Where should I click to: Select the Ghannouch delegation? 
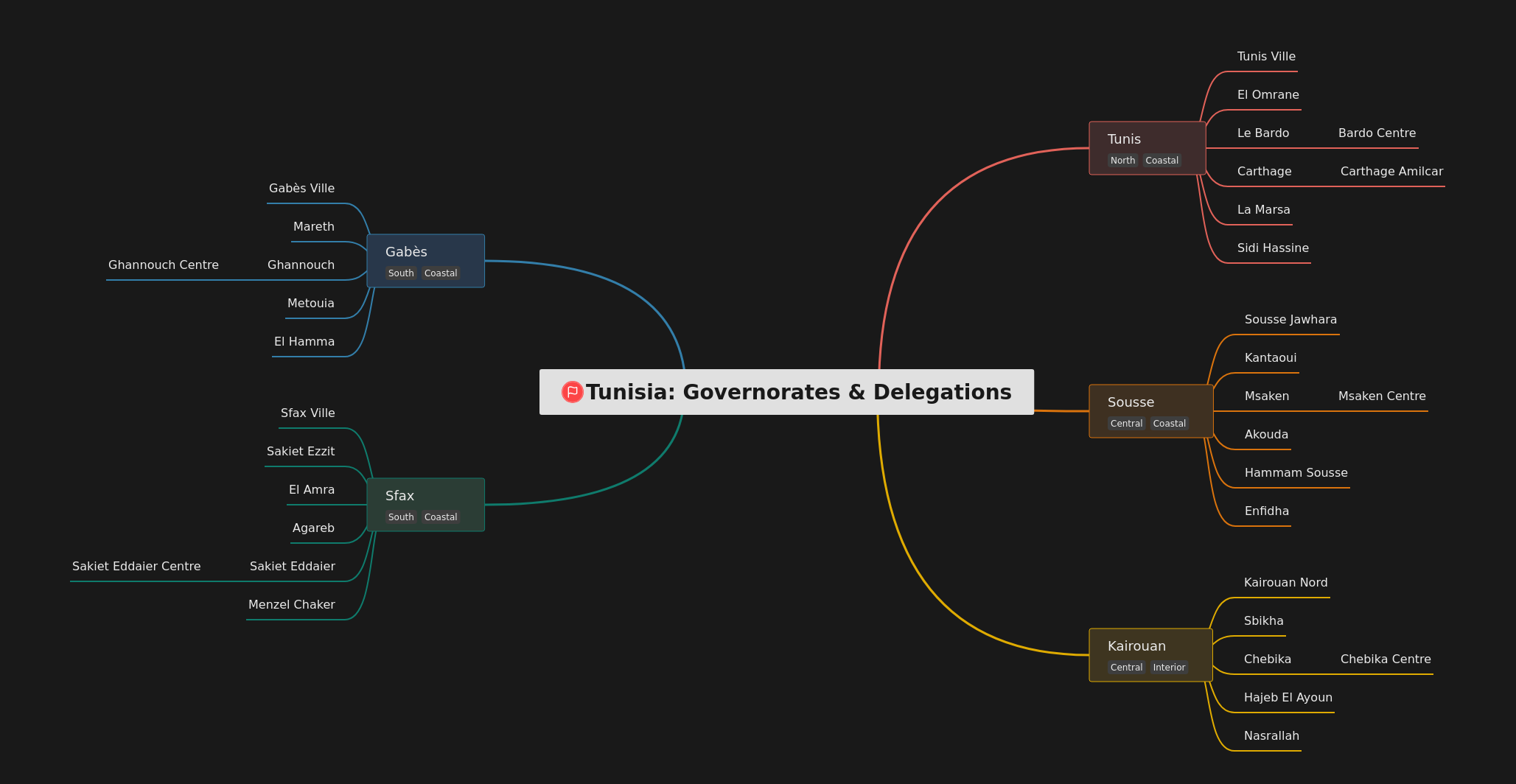coord(301,265)
